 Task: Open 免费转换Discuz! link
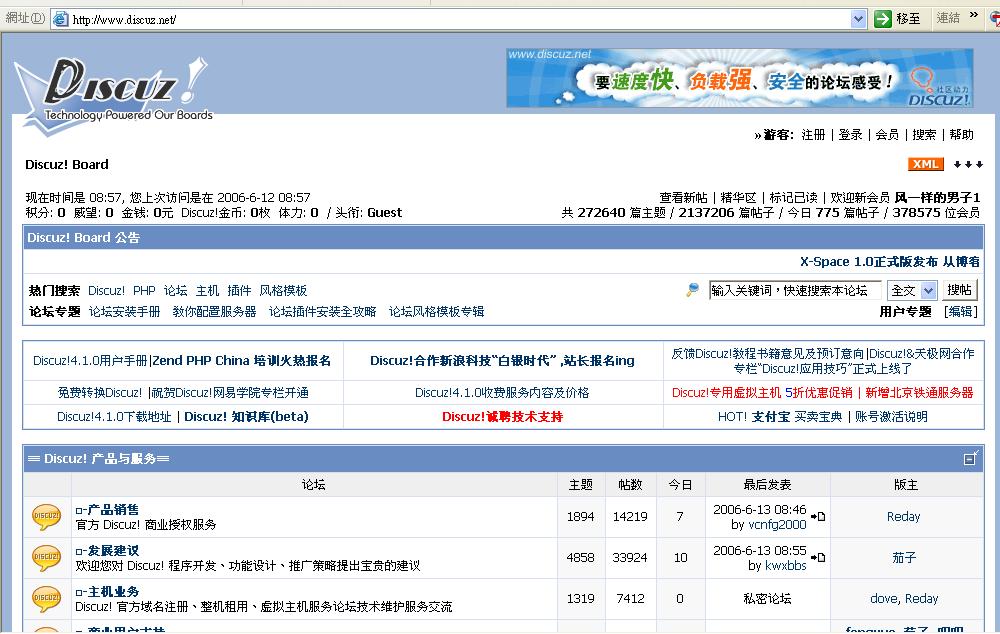coord(100,393)
